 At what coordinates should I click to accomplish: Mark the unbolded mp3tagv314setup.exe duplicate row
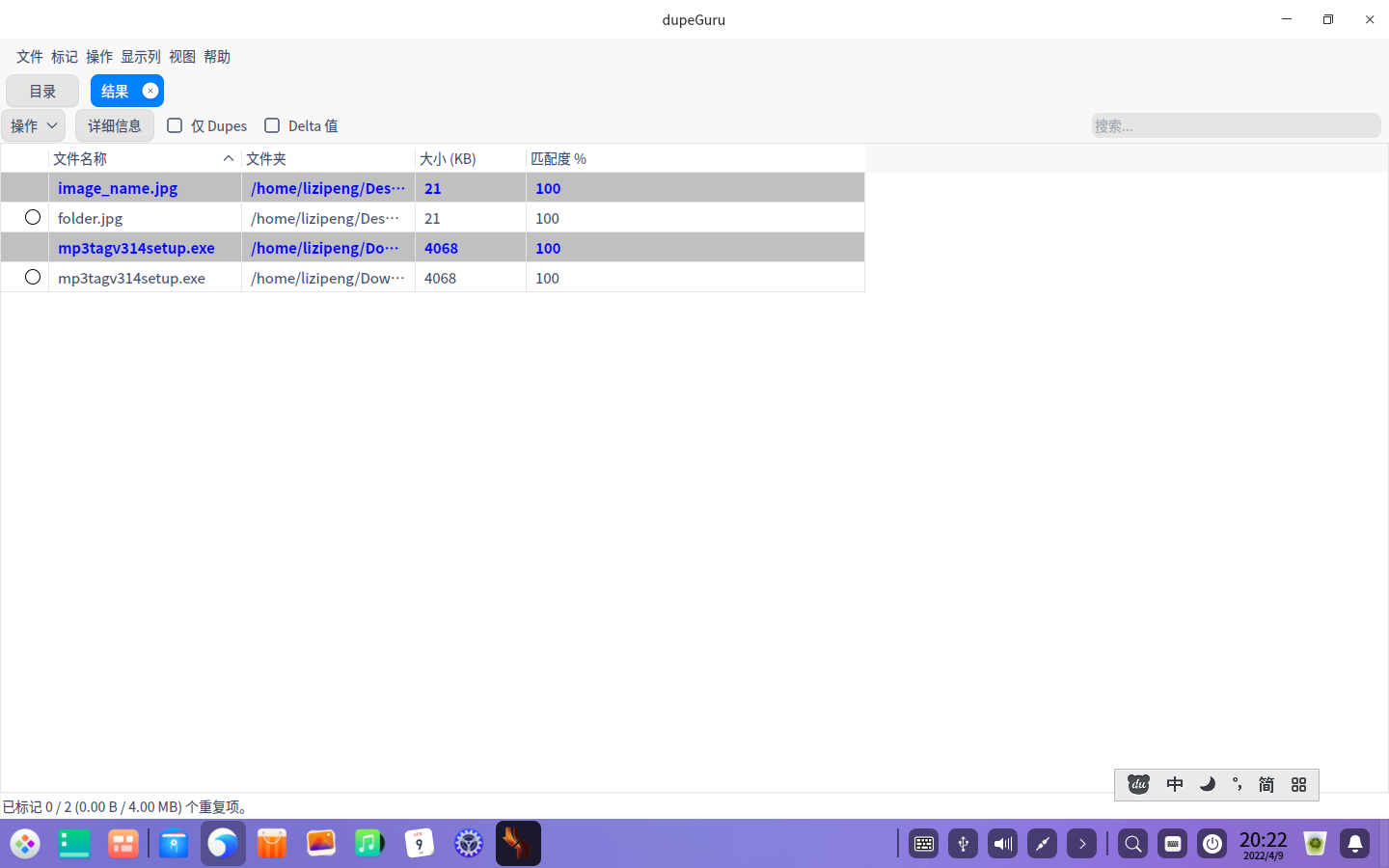coord(33,277)
